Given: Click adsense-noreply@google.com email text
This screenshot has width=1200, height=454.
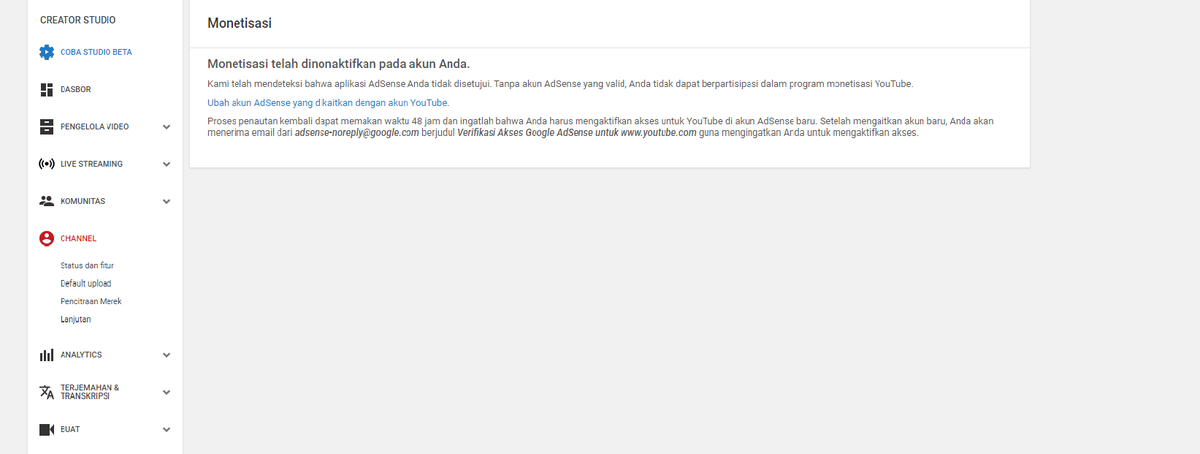Looking at the screenshot, I should pos(357,133).
